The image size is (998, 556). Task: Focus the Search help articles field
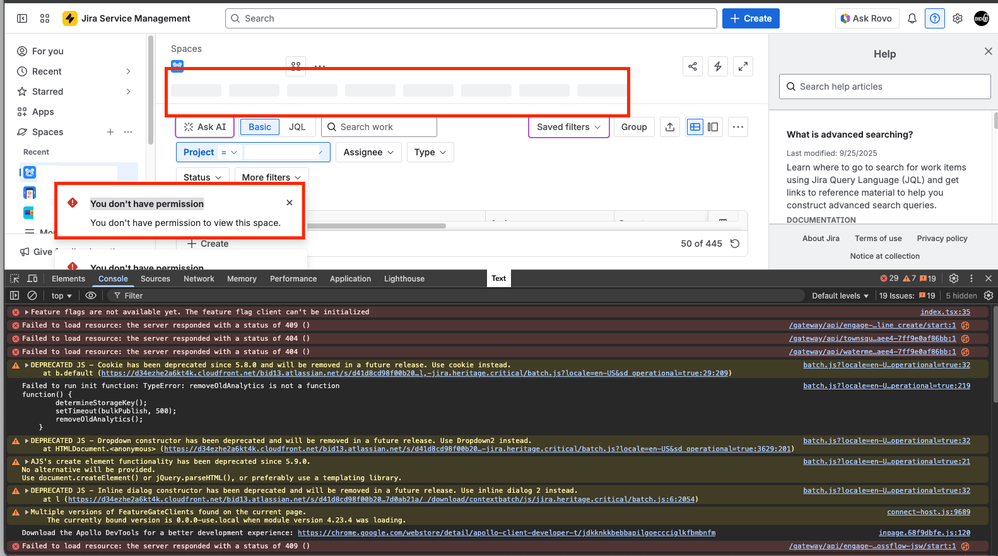[x=885, y=87]
